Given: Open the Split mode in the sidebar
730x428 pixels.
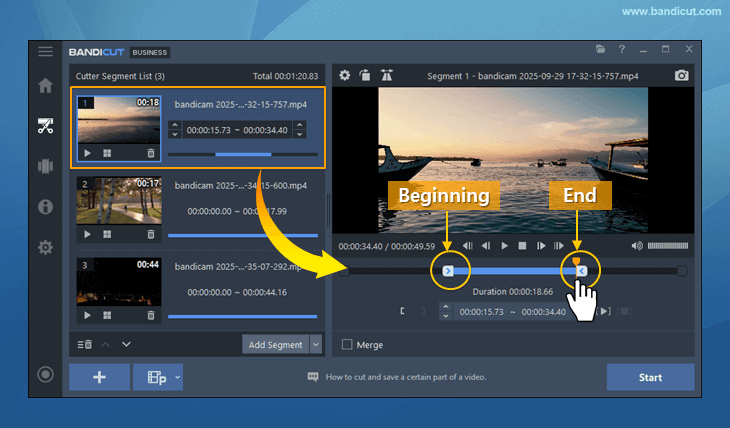Looking at the screenshot, I should pyautogui.click(x=45, y=166).
